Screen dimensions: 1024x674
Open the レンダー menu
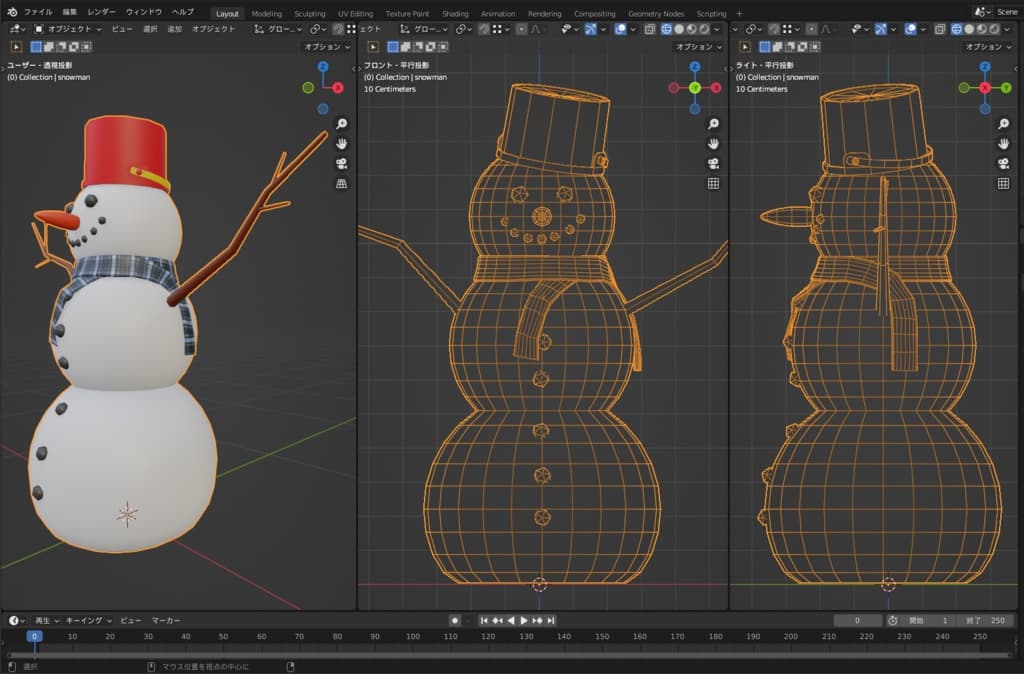[x=101, y=12]
